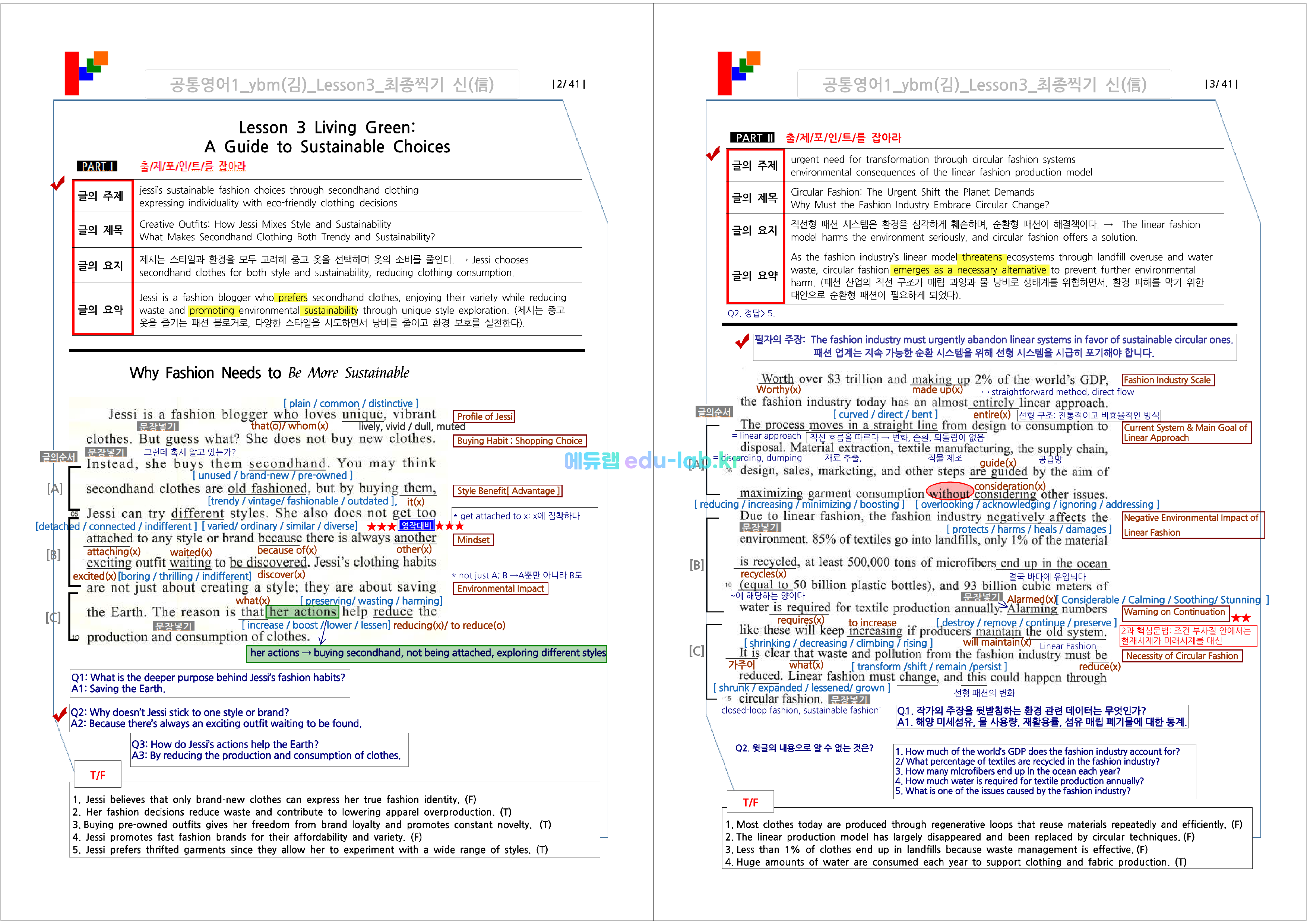The width and height of the screenshot is (1307, 924).
Task: Click the '필자의 주장:' author's claim line
Action: point(993,340)
